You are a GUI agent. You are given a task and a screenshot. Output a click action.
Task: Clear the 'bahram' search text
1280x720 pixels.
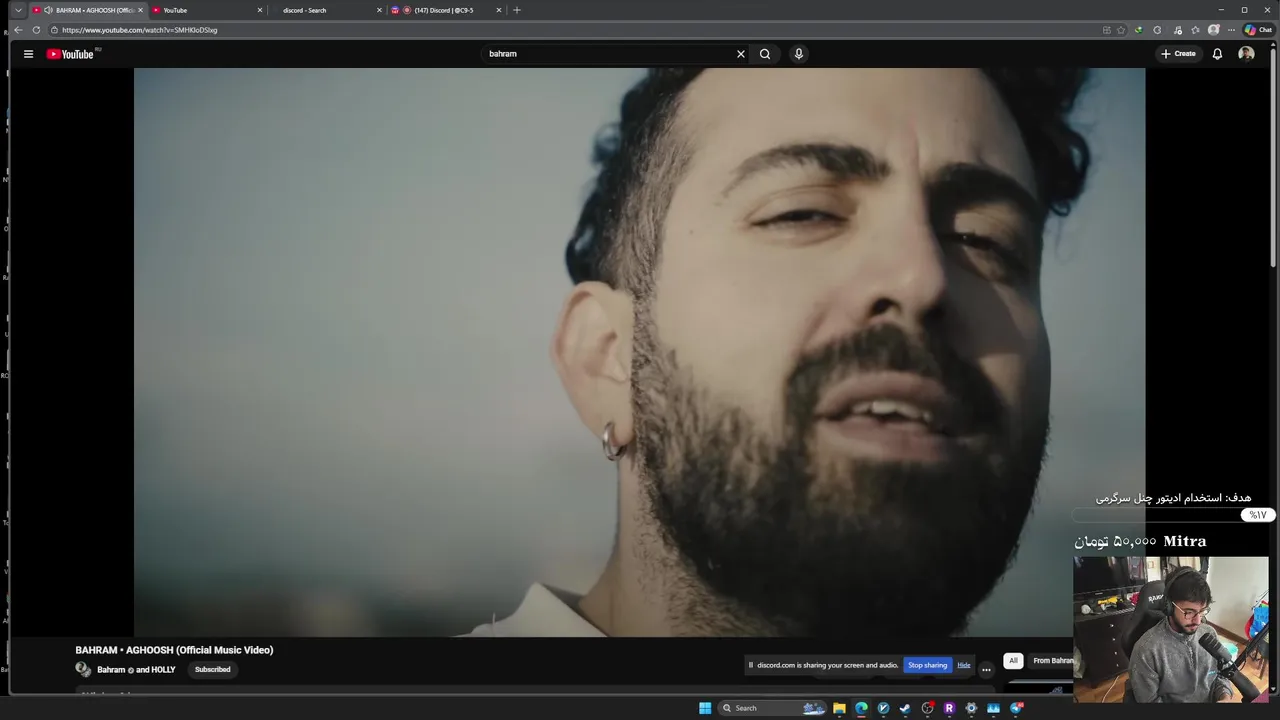click(x=741, y=54)
